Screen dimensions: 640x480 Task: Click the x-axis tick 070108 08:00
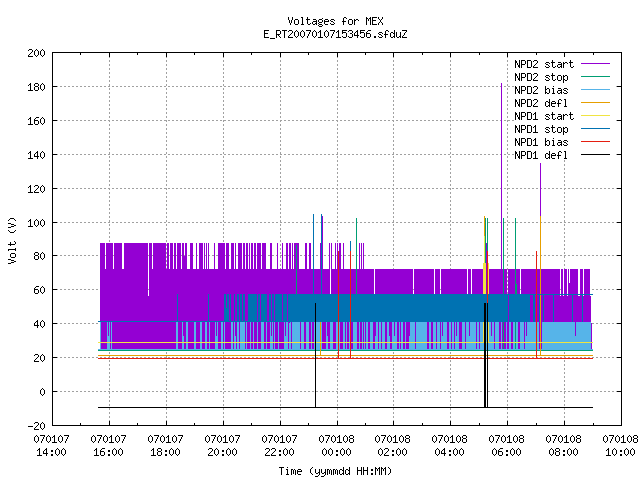point(563,446)
